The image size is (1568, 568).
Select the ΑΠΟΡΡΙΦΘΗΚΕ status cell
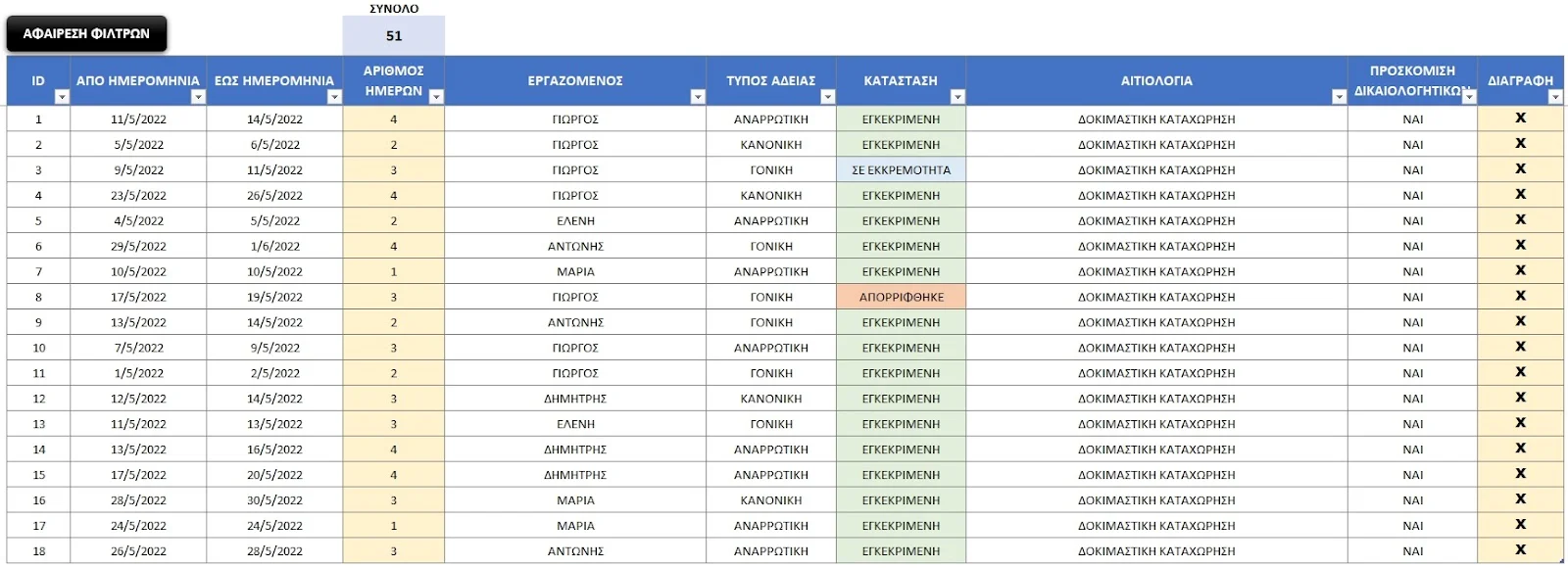[x=901, y=297]
